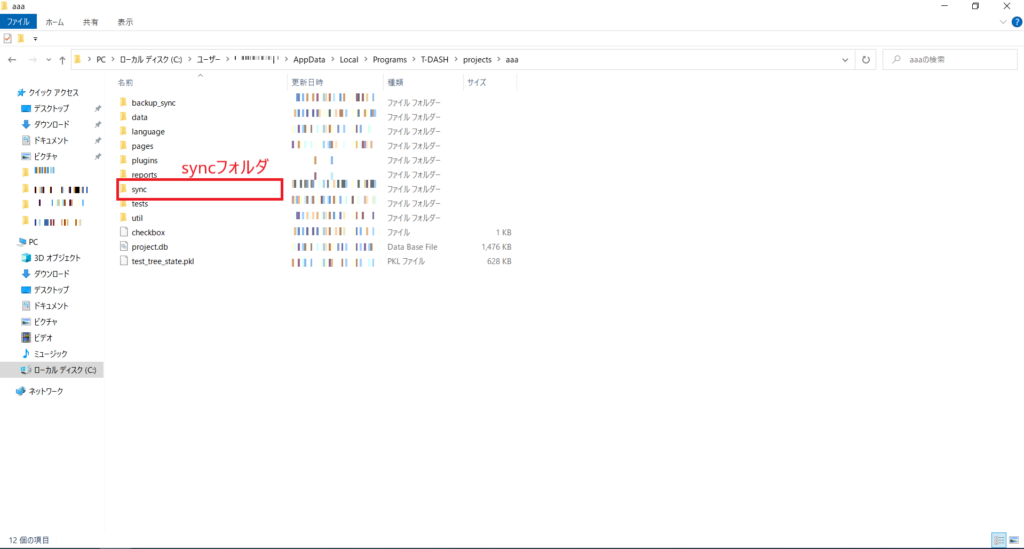Click the Back navigation arrow
The image size is (1024, 549).
[x=12, y=60]
